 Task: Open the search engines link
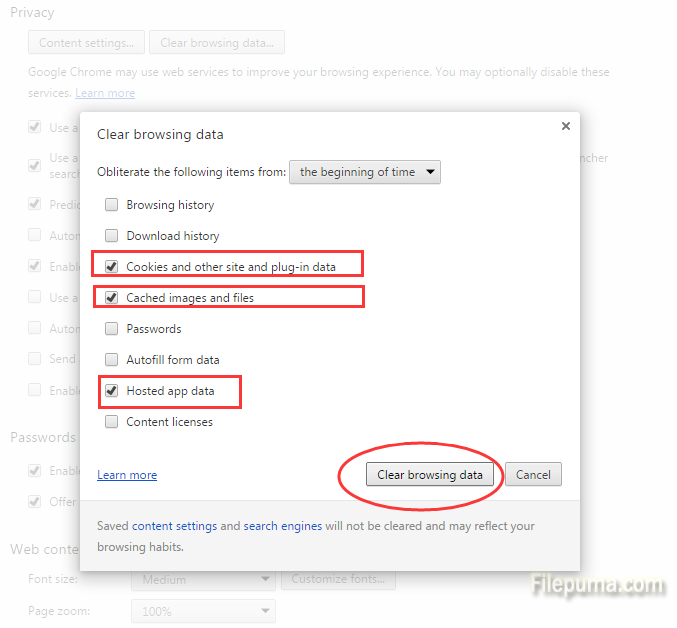pos(282,526)
